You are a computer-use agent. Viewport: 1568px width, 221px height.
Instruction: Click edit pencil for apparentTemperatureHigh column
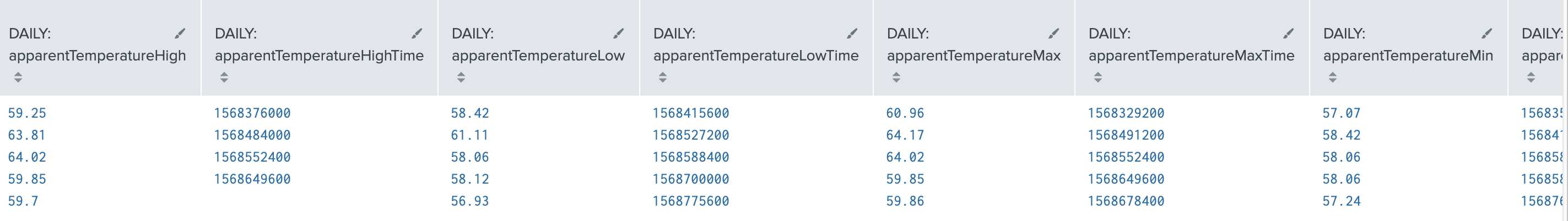tap(180, 34)
